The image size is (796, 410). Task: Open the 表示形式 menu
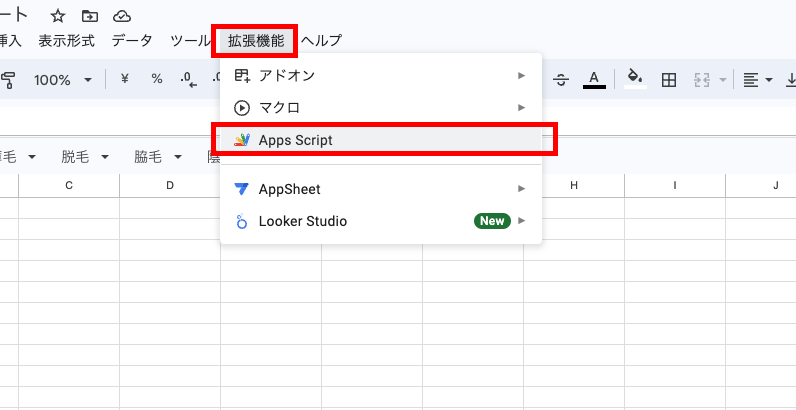click(67, 41)
